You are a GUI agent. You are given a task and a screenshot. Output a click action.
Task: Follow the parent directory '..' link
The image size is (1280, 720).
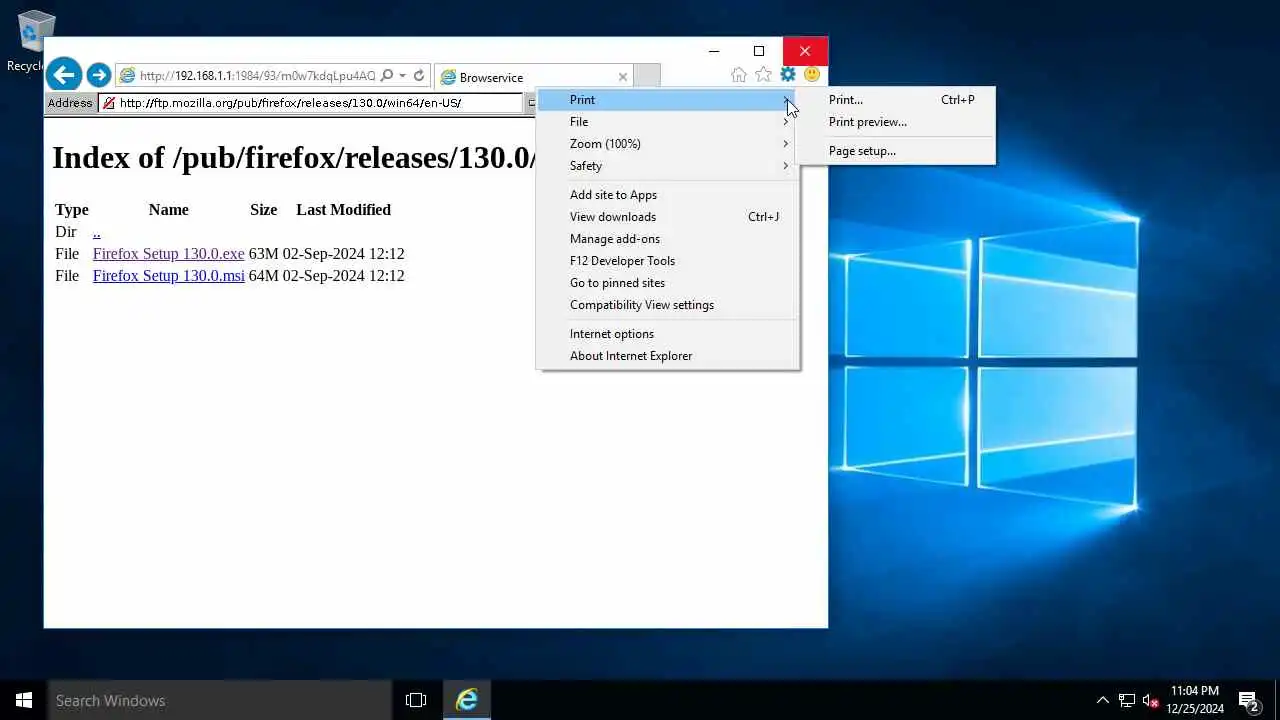point(96,232)
